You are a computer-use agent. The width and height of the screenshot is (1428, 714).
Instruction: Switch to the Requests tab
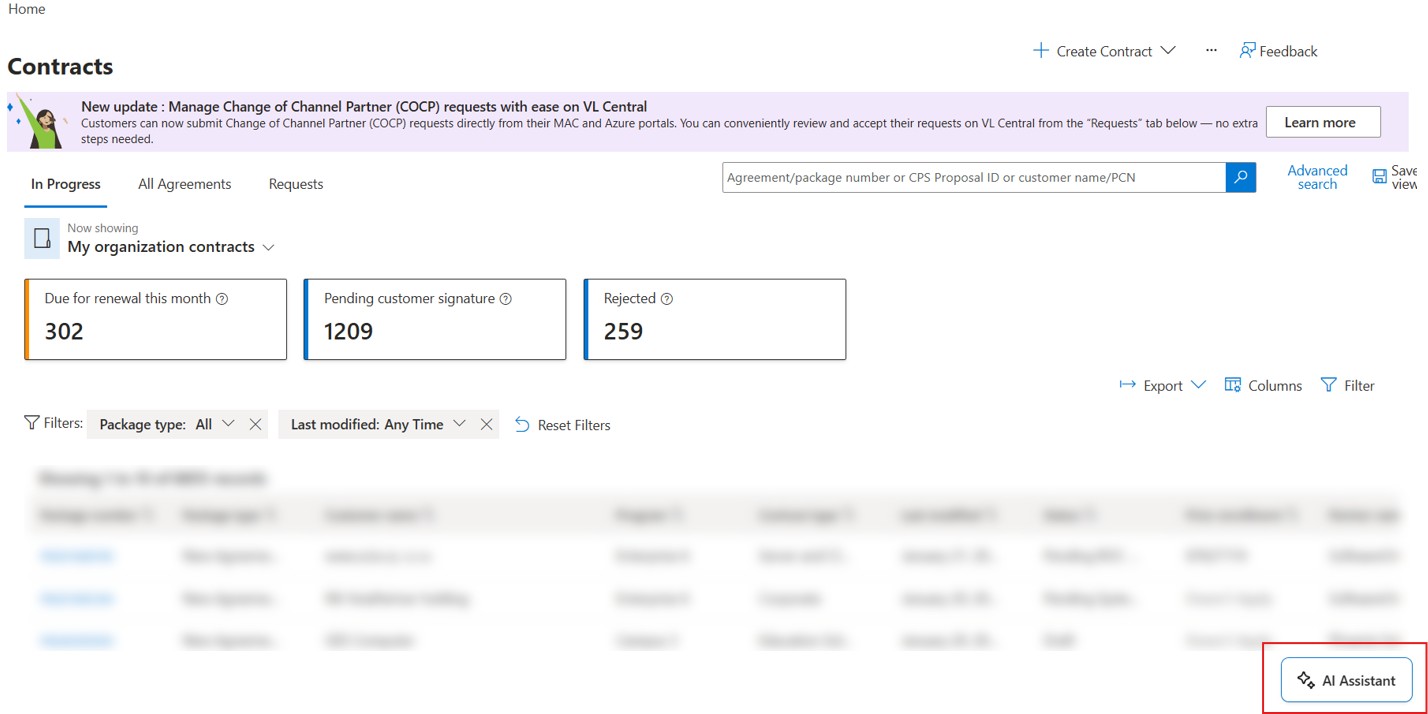[x=296, y=184]
